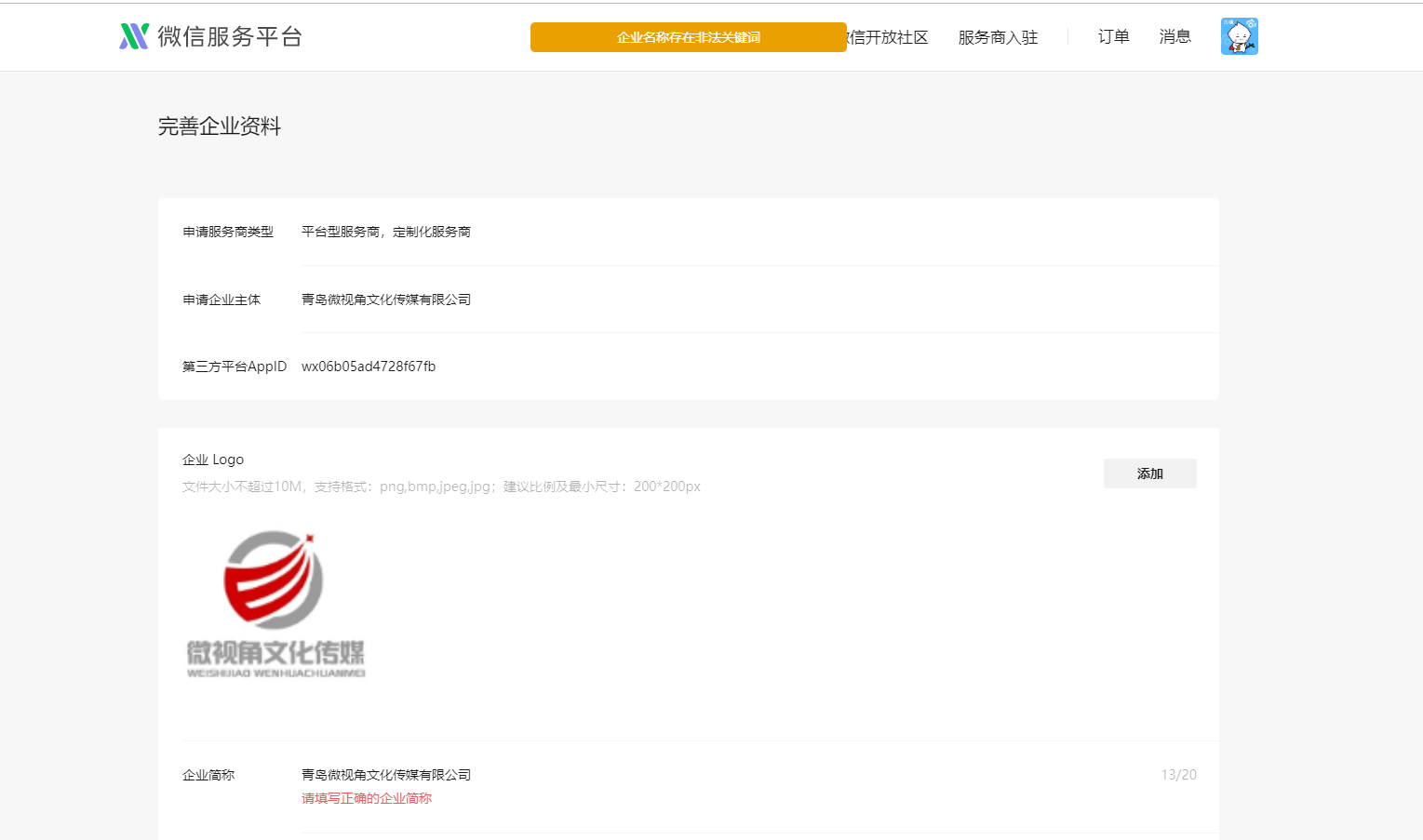Open the 消息 menu item
The image size is (1423, 840).
[1175, 36]
